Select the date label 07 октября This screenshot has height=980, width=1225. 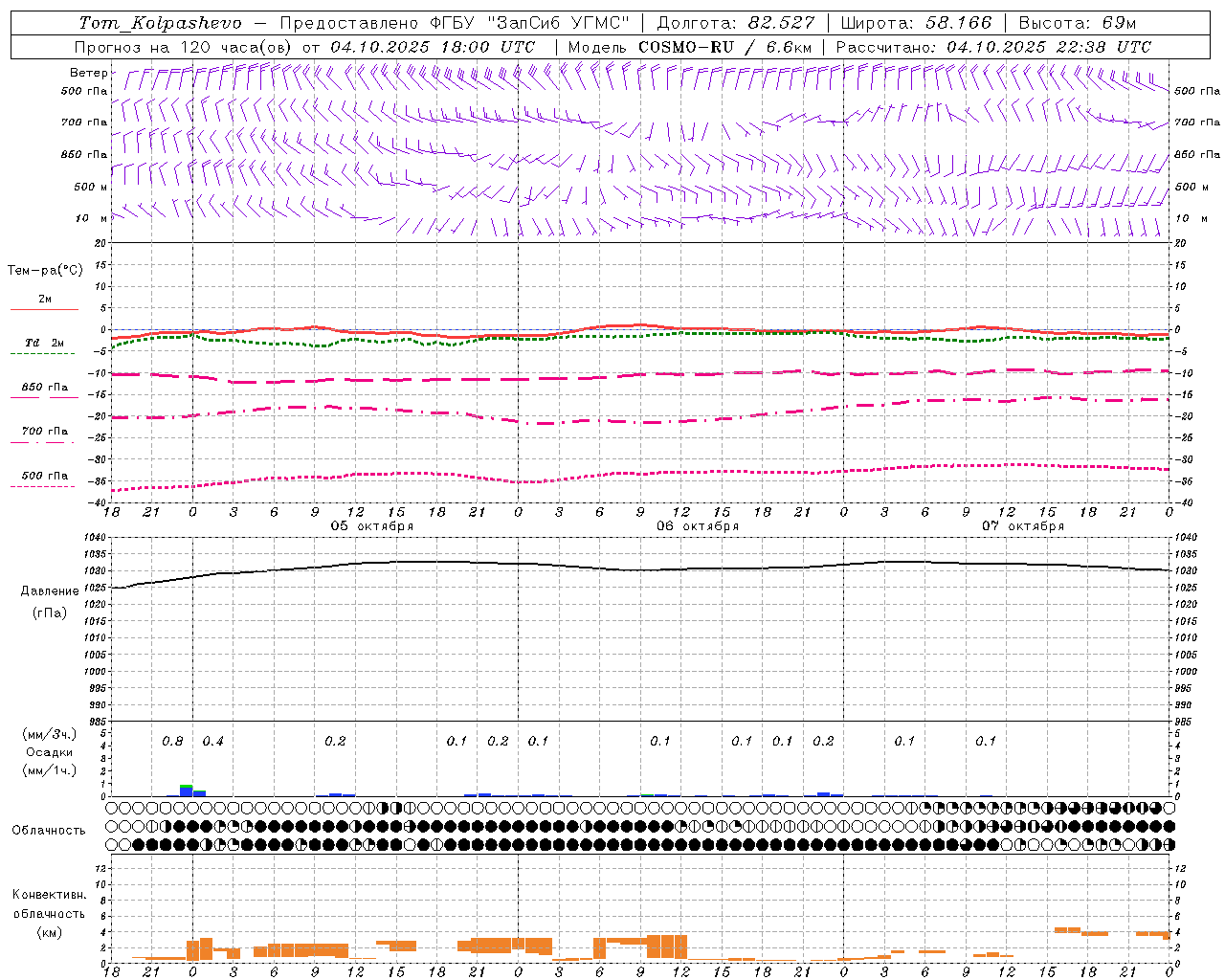click(x=1023, y=526)
